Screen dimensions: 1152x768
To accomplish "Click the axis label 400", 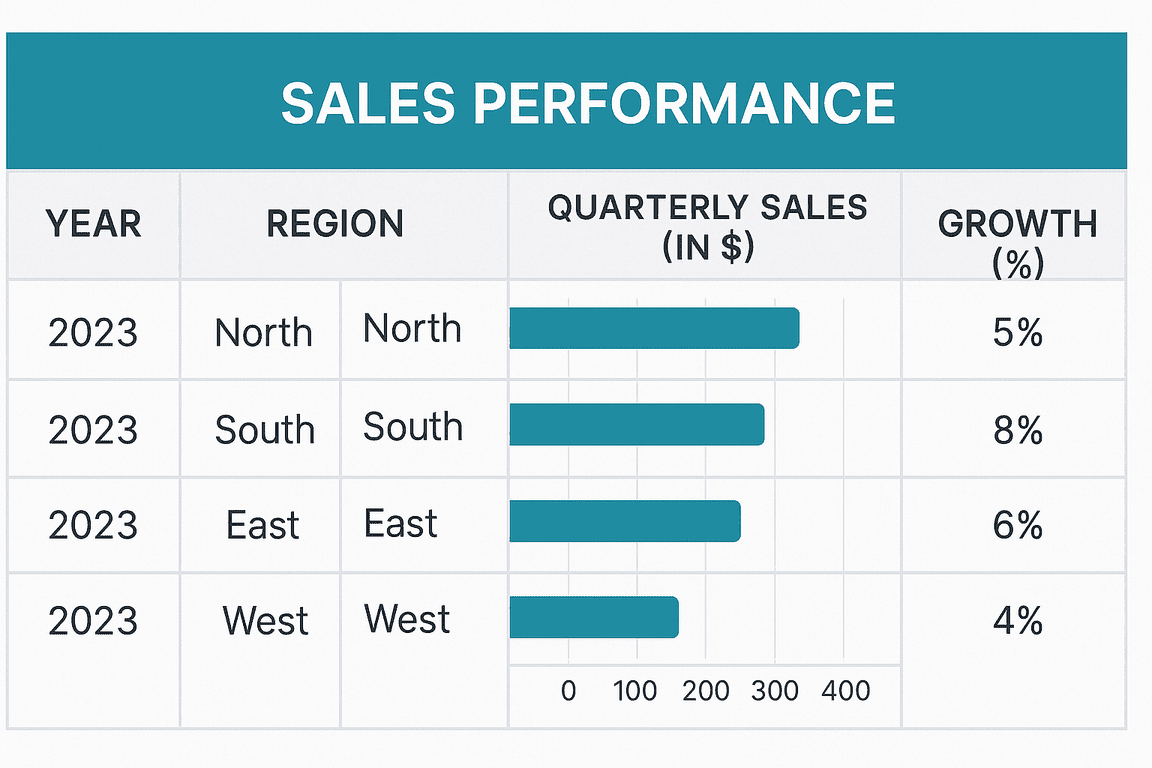I will pyautogui.click(x=846, y=691).
